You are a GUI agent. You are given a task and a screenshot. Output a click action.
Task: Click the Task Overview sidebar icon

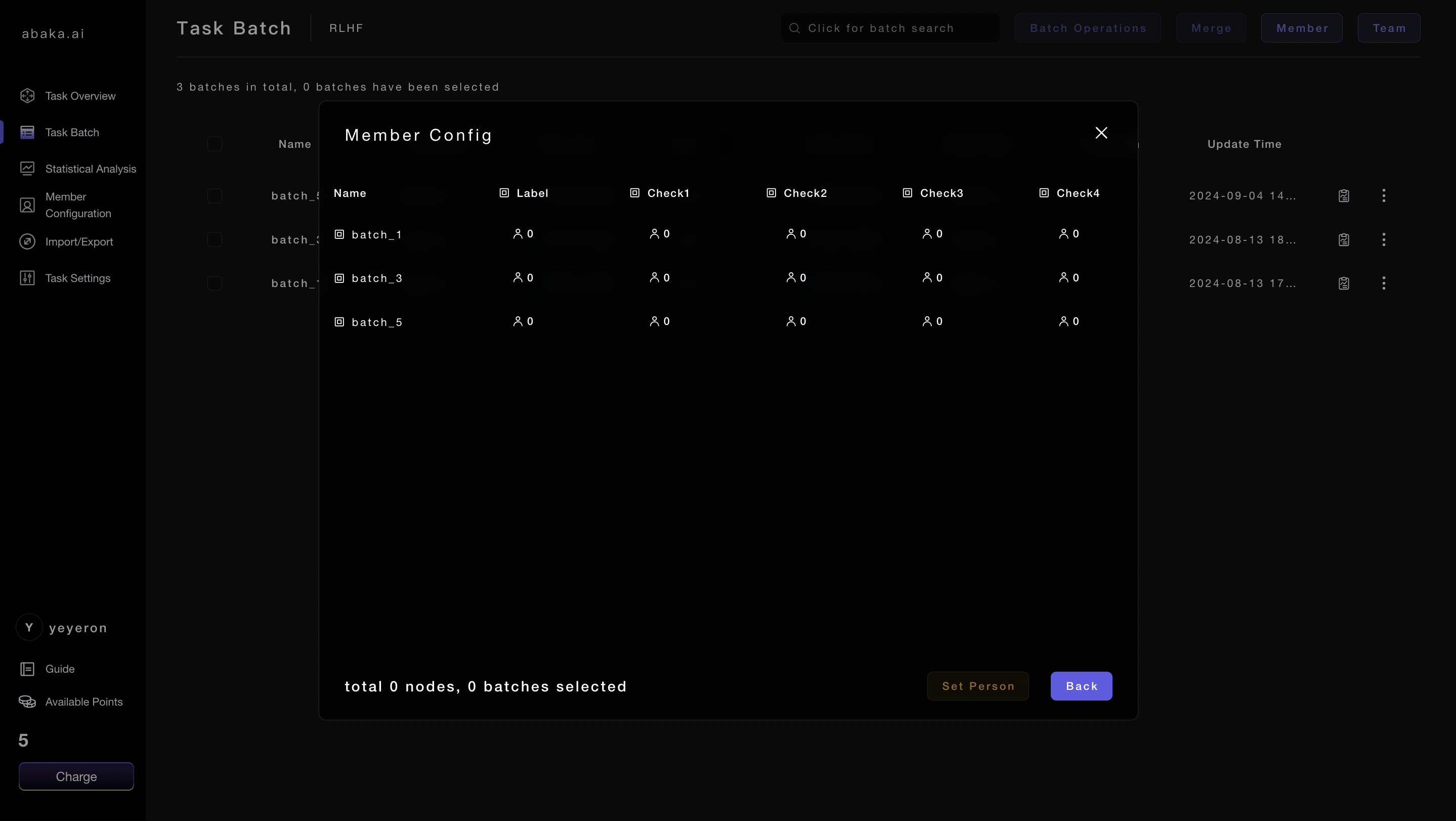point(27,96)
